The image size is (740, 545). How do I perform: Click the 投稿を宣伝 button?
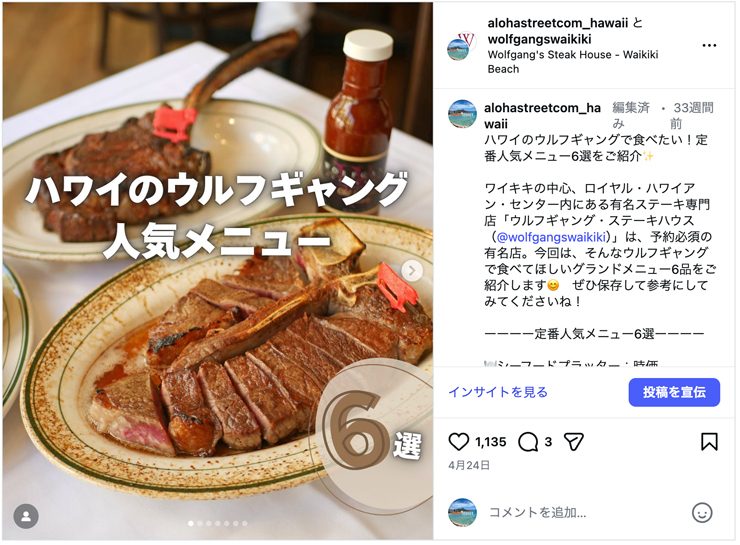674,392
